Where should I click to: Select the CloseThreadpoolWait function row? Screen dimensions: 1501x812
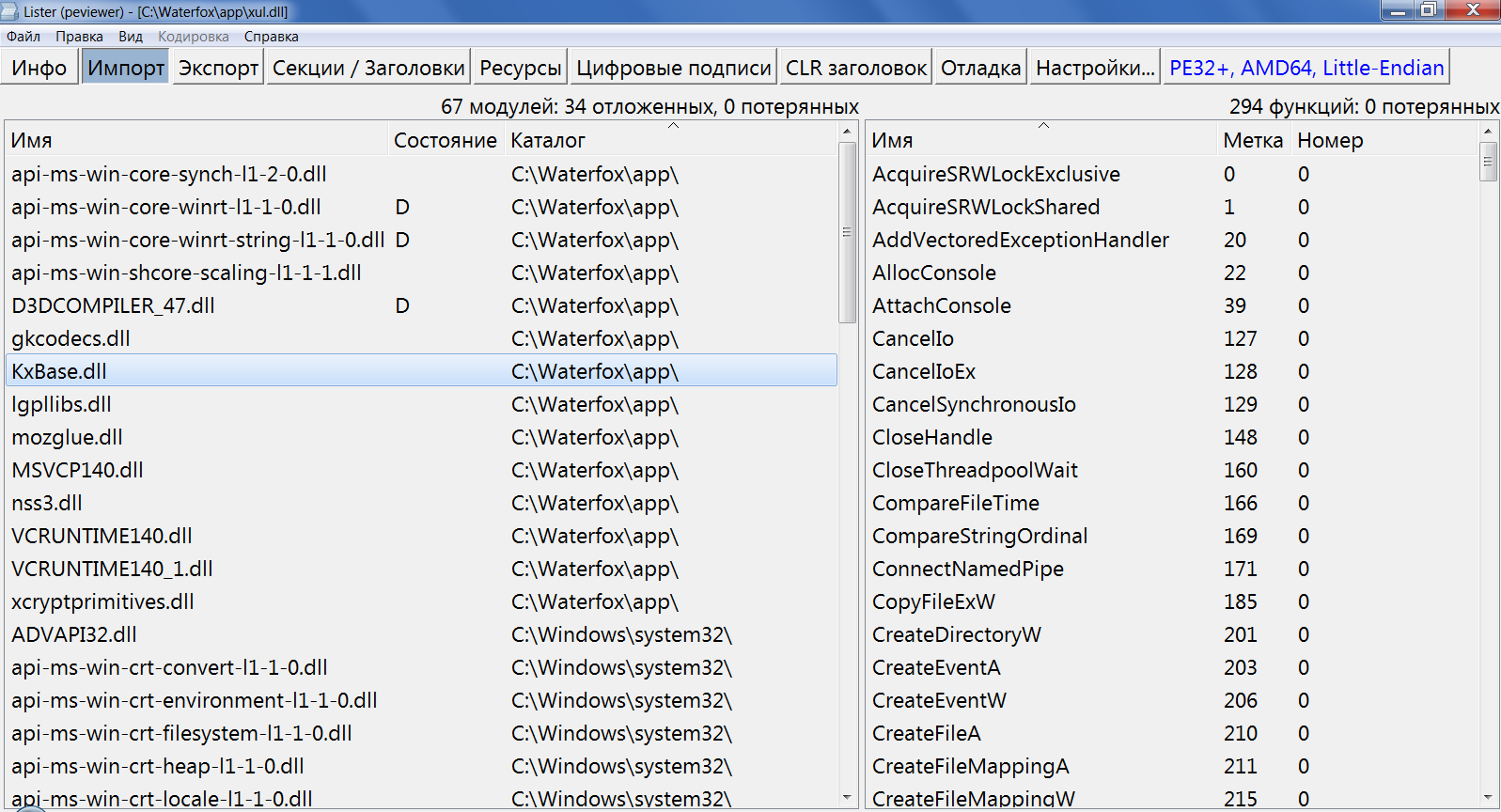(x=1172, y=470)
